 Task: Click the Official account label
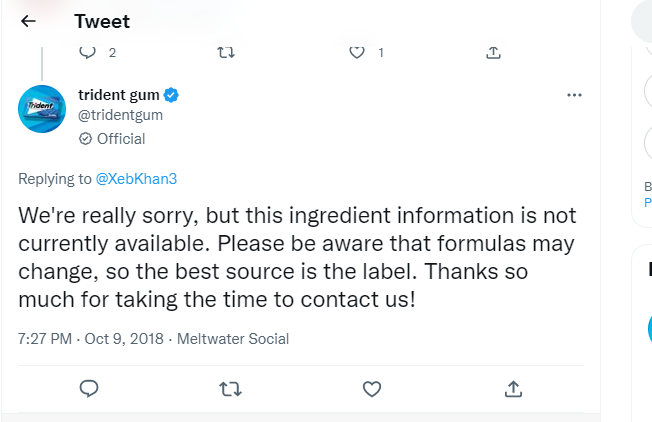tap(120, 139)
